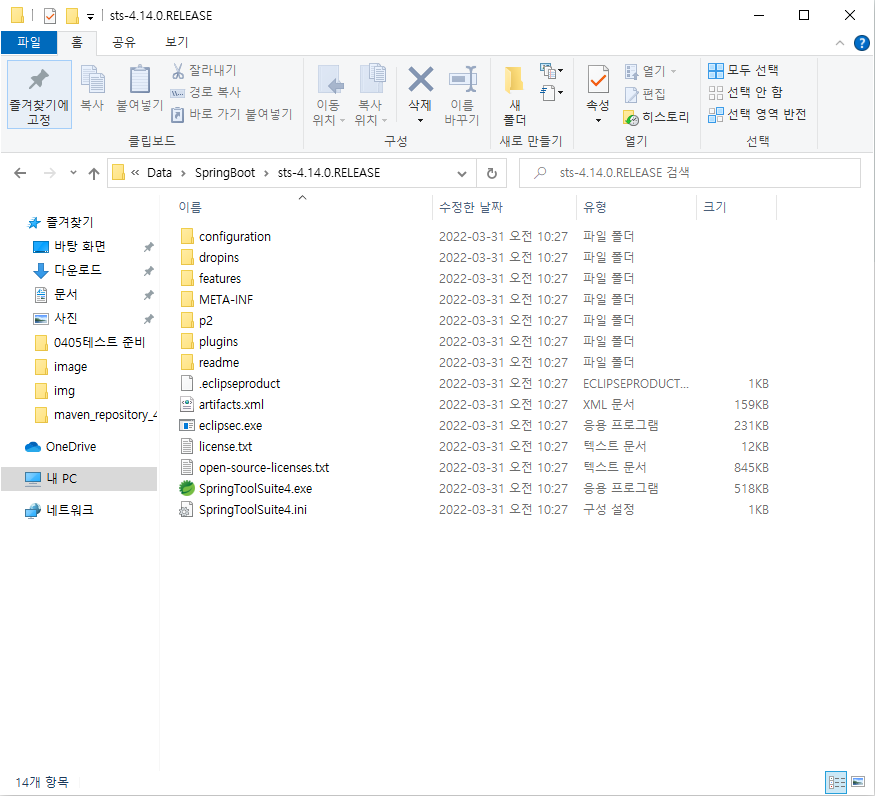This screenshot has height=796, width=875.
Task: Switch to details view icon in status bar
Action: (x=836, y=781)
